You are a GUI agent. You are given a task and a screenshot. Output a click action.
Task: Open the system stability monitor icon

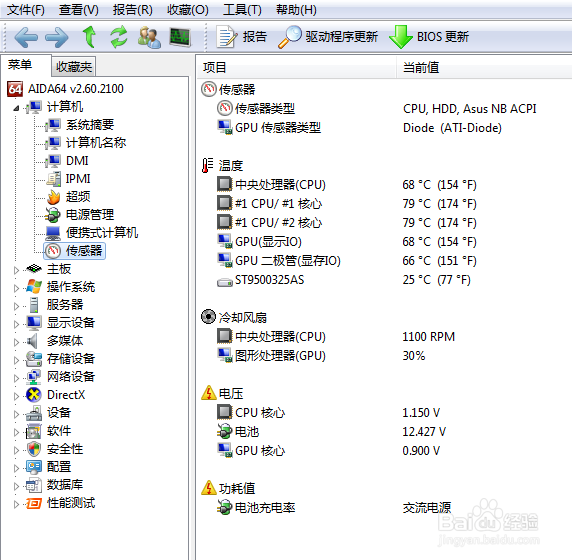180,37
